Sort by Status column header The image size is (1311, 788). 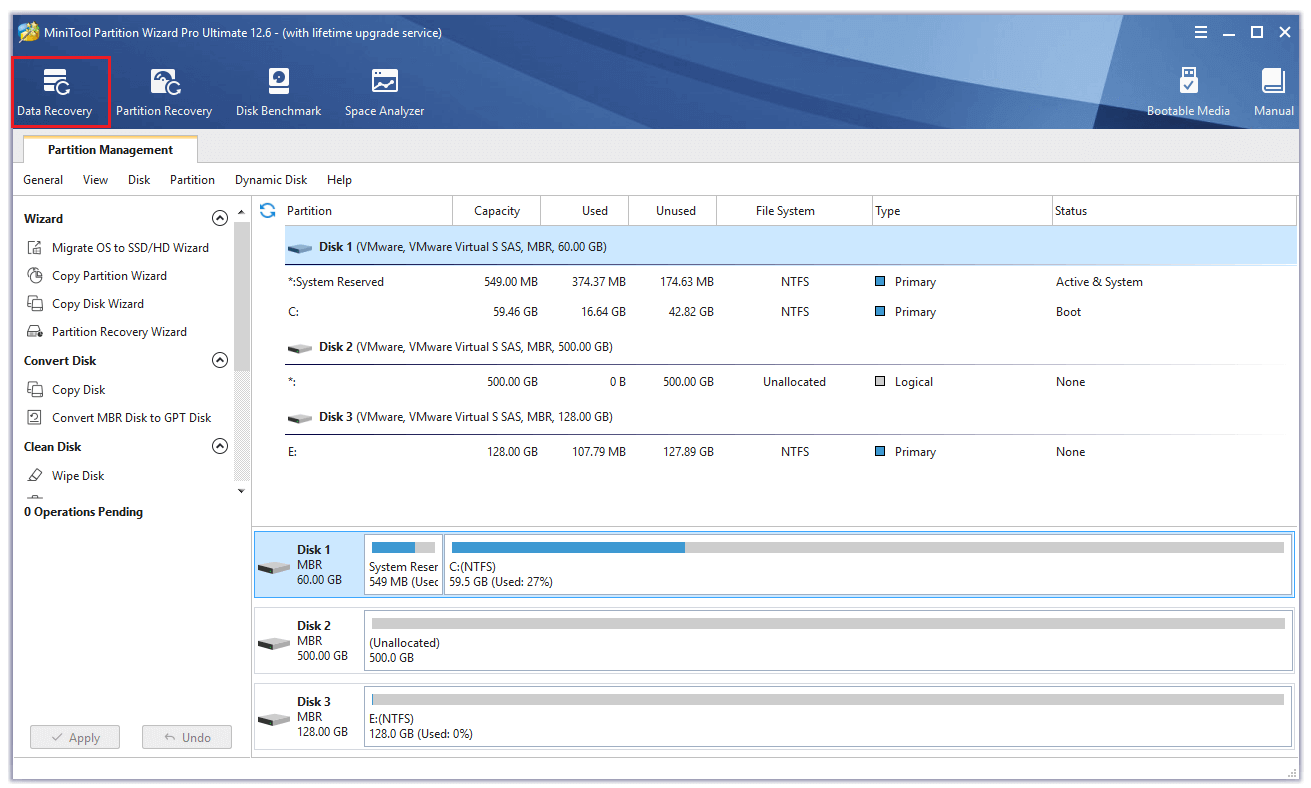1174,211
